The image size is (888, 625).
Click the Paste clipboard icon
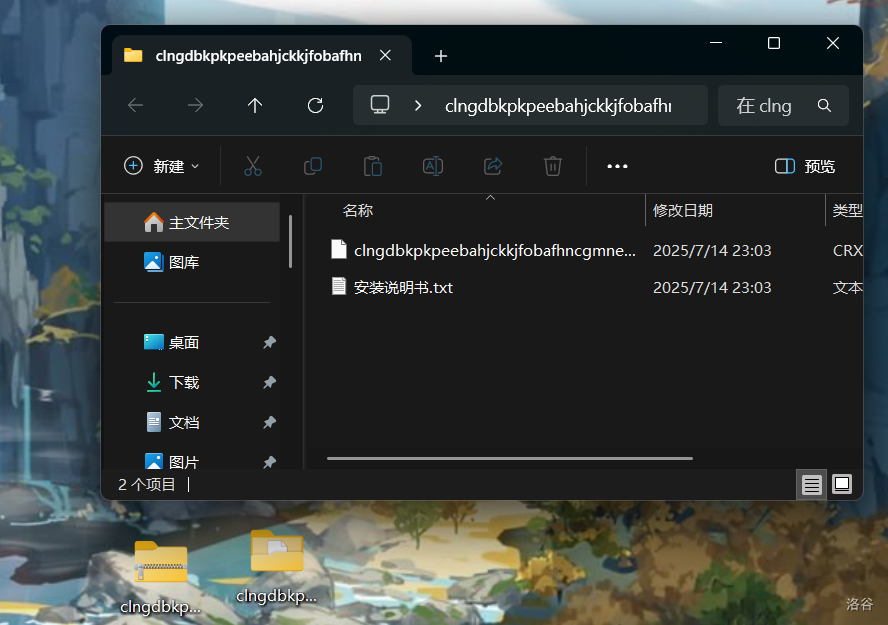tap(373, 166)
